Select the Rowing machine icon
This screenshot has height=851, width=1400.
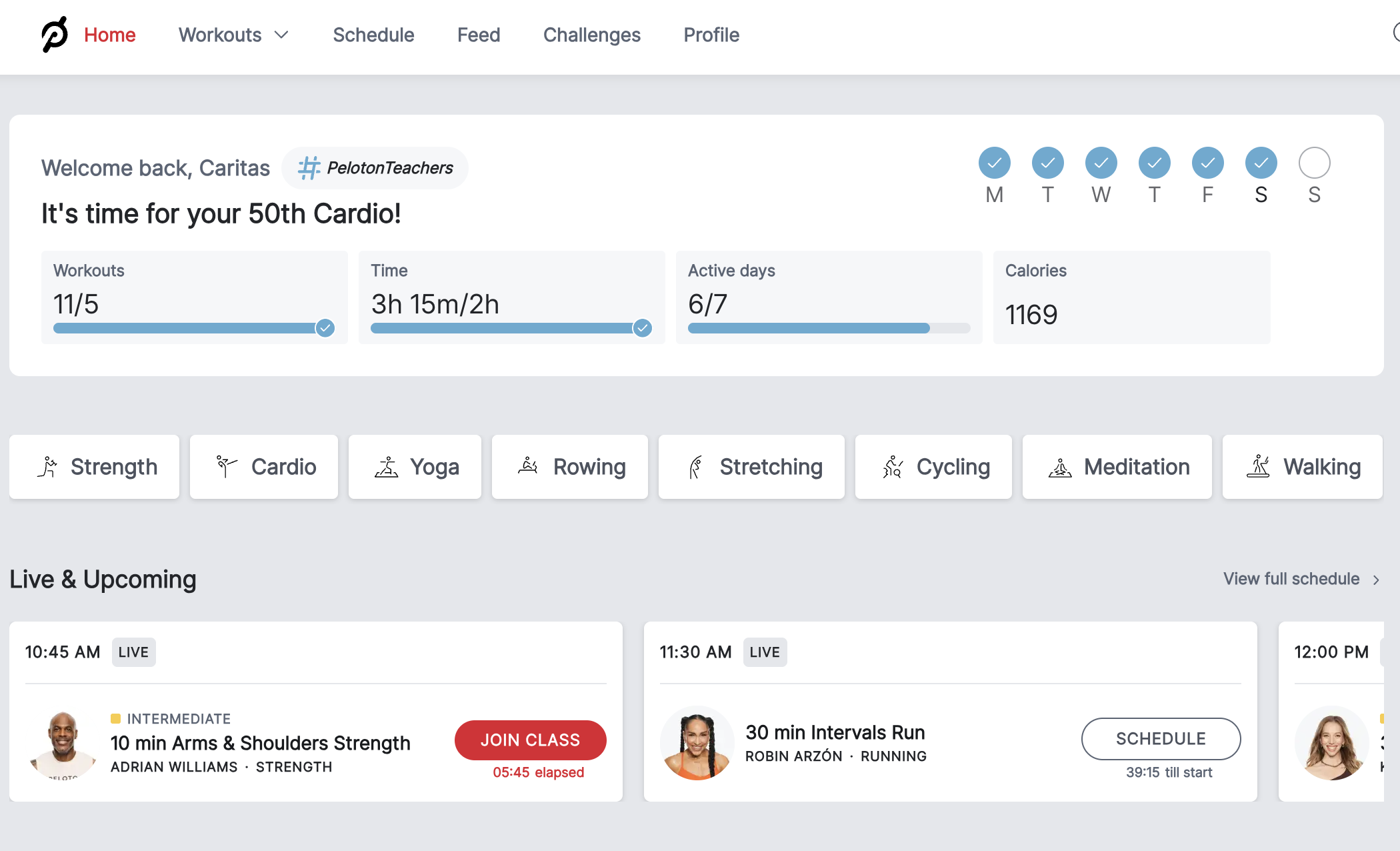click(x=528, y=466)
